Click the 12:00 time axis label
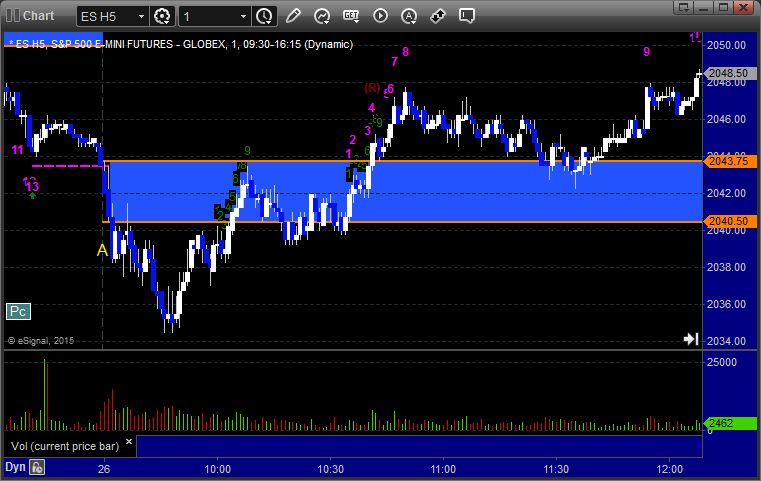The width and height of the screenshot is (761, 481). [x=670, y=469]
